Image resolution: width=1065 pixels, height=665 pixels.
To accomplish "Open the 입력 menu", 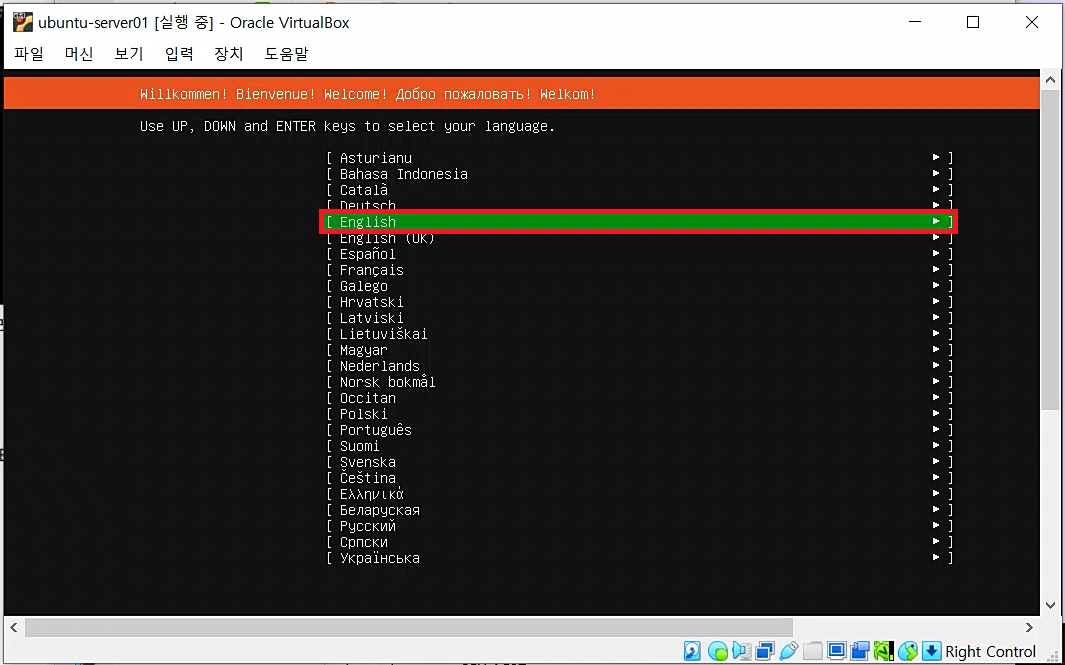I will 179,54.
